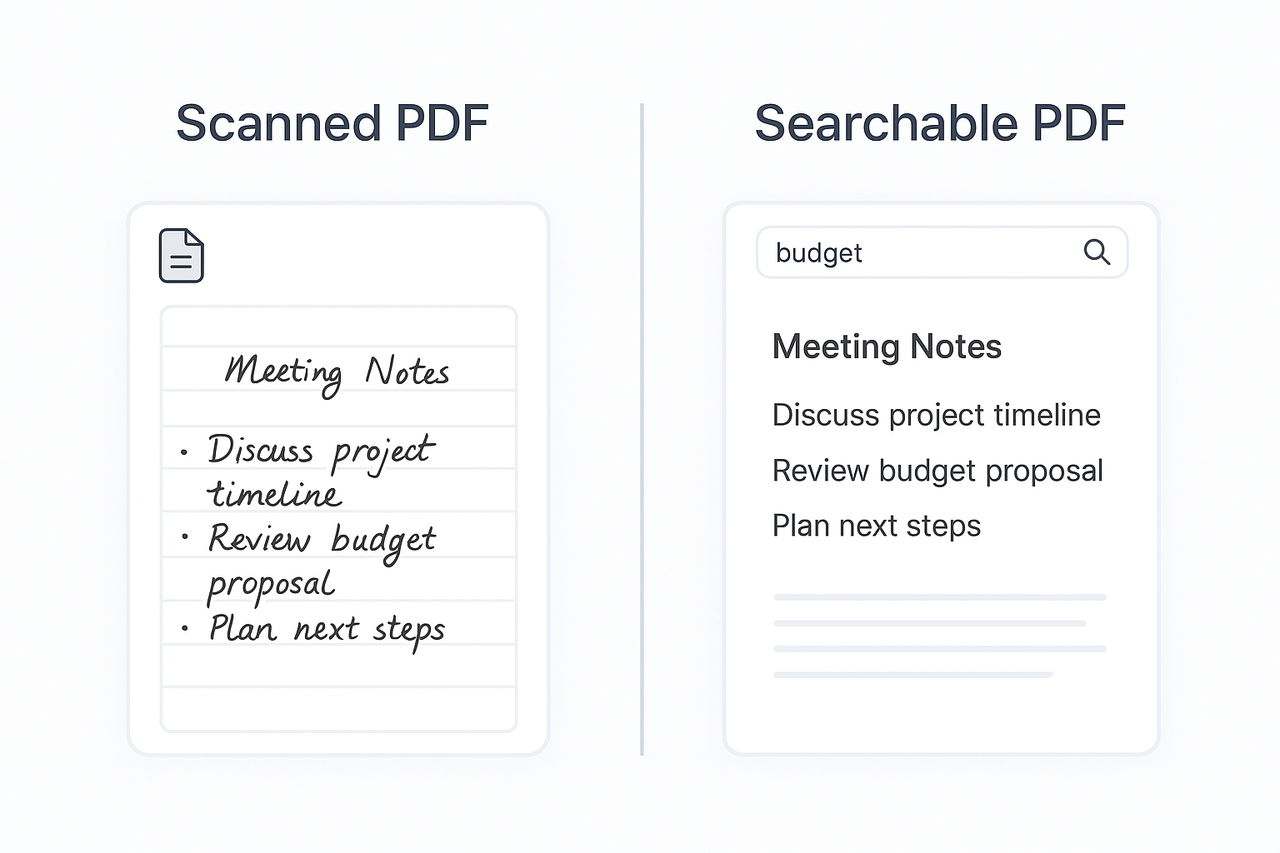Select typed "Plan next steps" text
The width and height of the screenshot is (1280, 853).
876,526
